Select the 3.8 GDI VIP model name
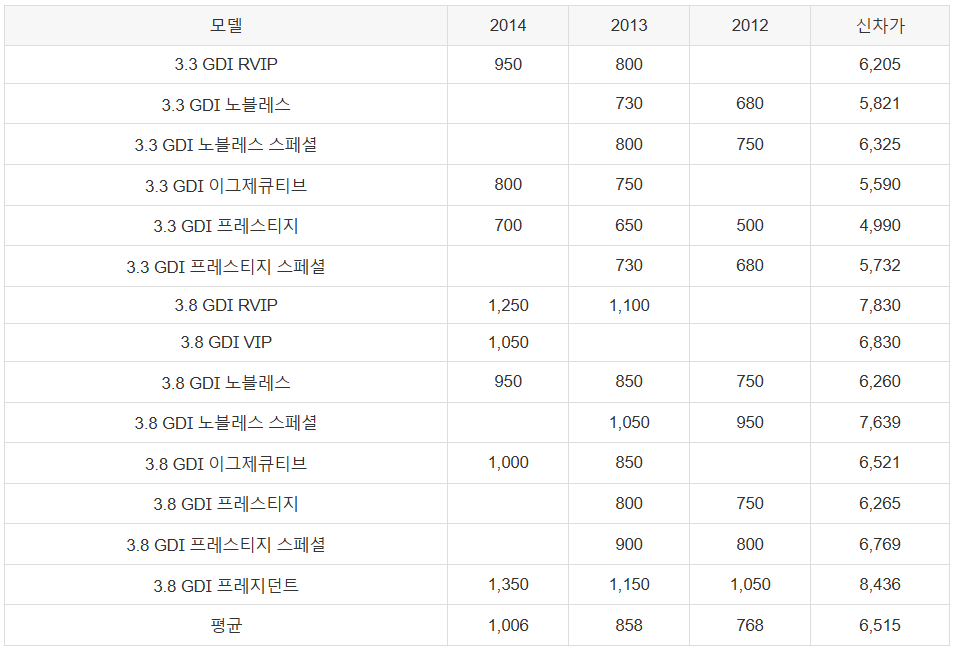Screen dimensions: 953x649 tap(225, 342)
